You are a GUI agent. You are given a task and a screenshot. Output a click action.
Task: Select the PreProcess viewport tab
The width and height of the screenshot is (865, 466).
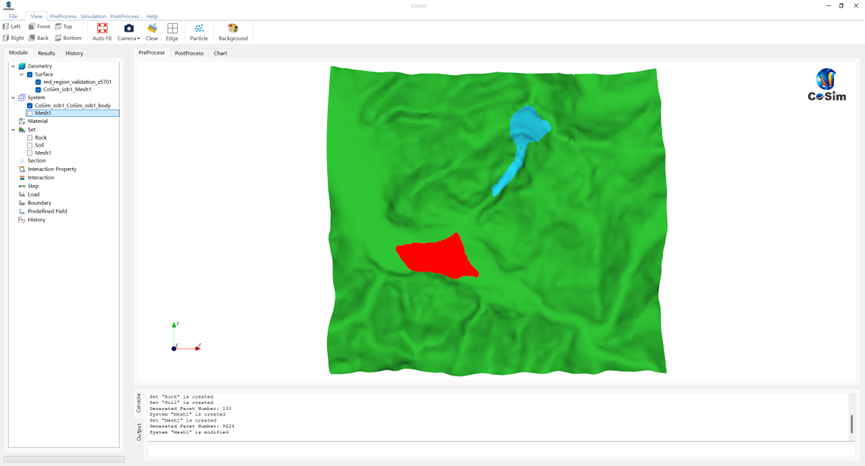pos(151,53)
